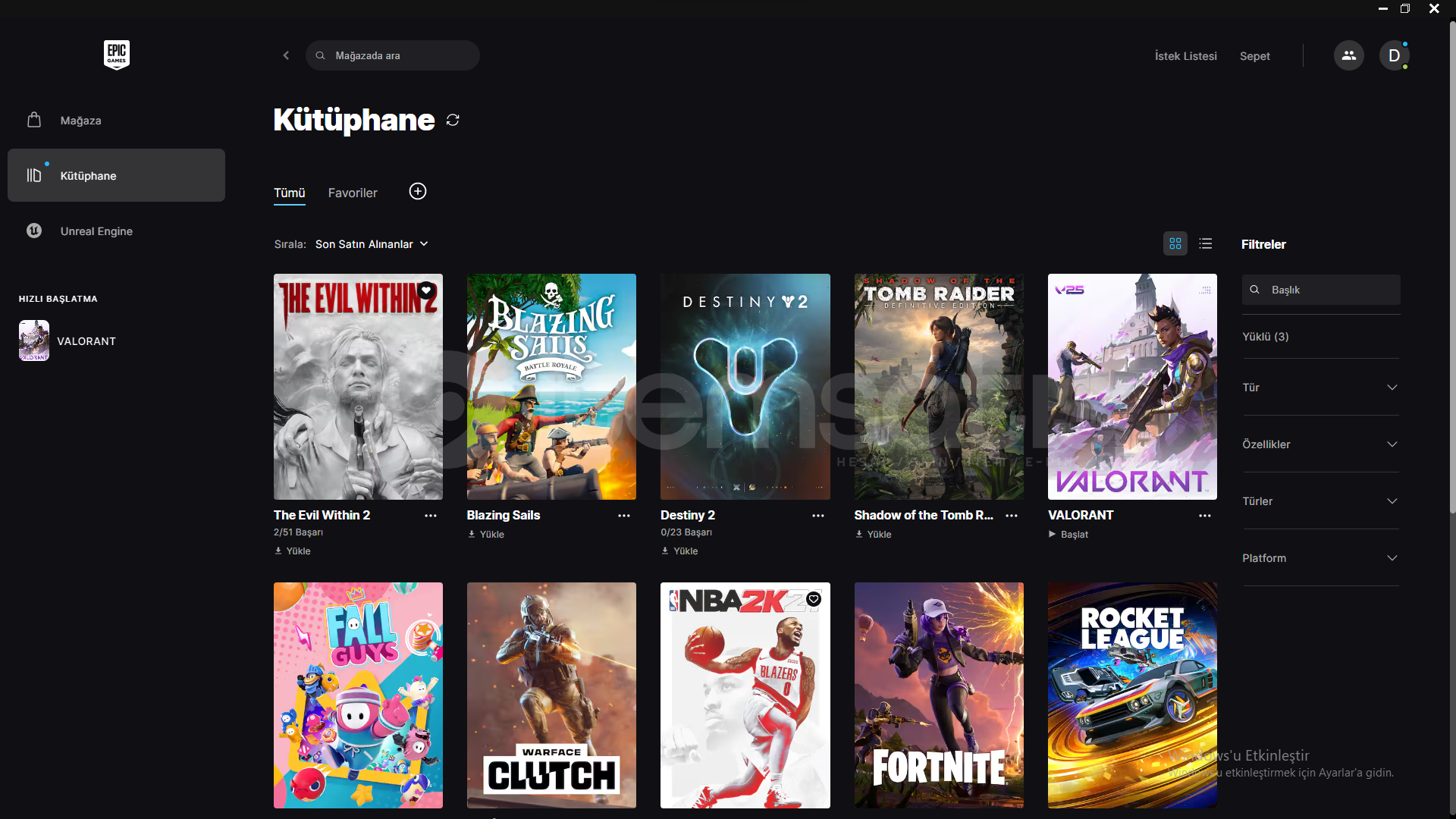The height and width of the screenshot is (819, 1456).
Task: Open Destiny 2 cover
Action: (745, 387)
